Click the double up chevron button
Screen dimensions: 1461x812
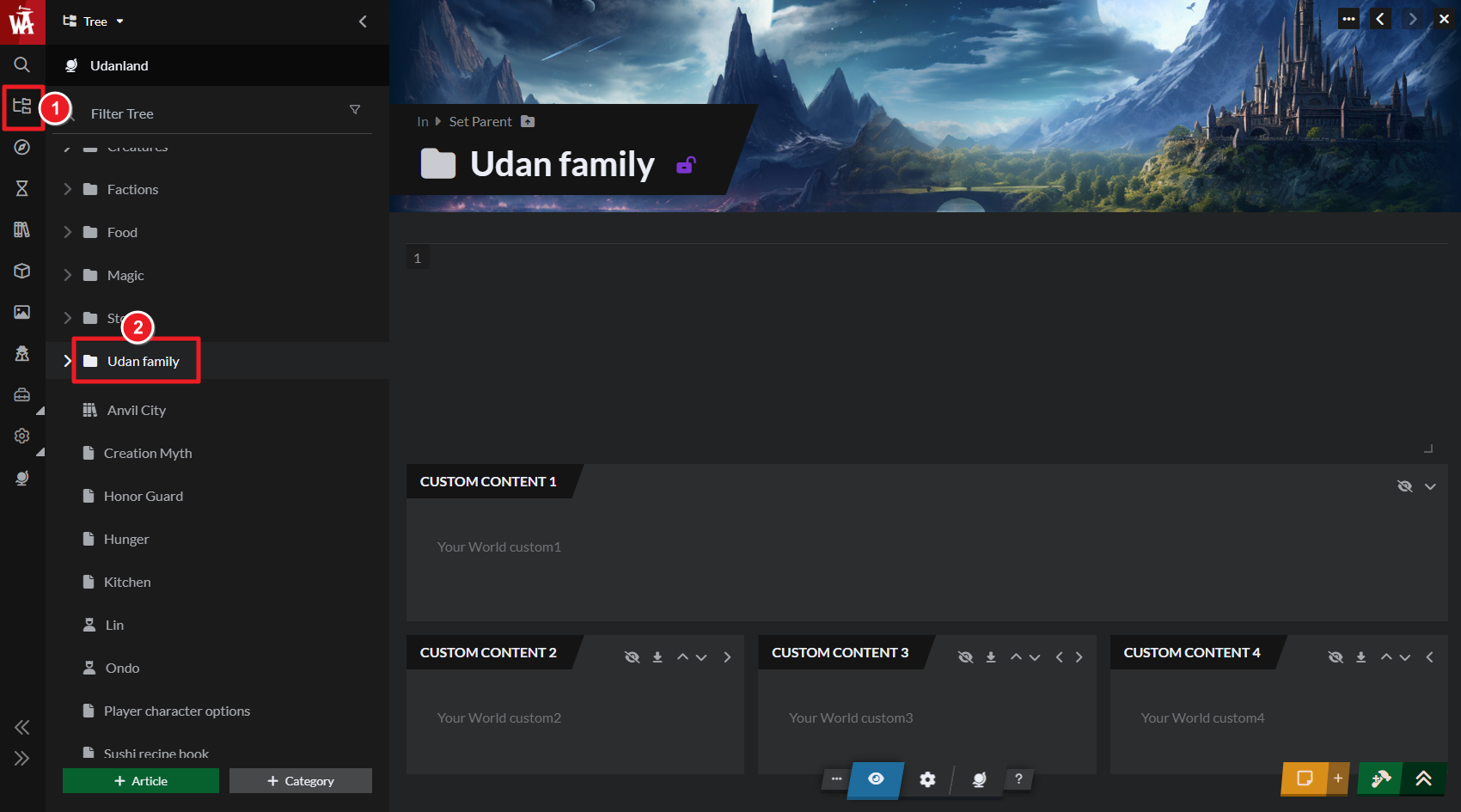click(1424, 778)
